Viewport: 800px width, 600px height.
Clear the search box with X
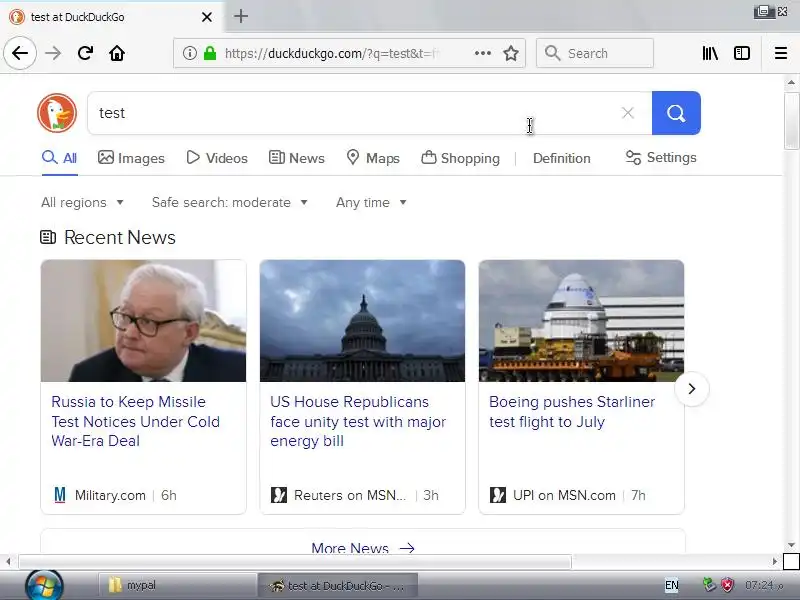coord(628,113)
